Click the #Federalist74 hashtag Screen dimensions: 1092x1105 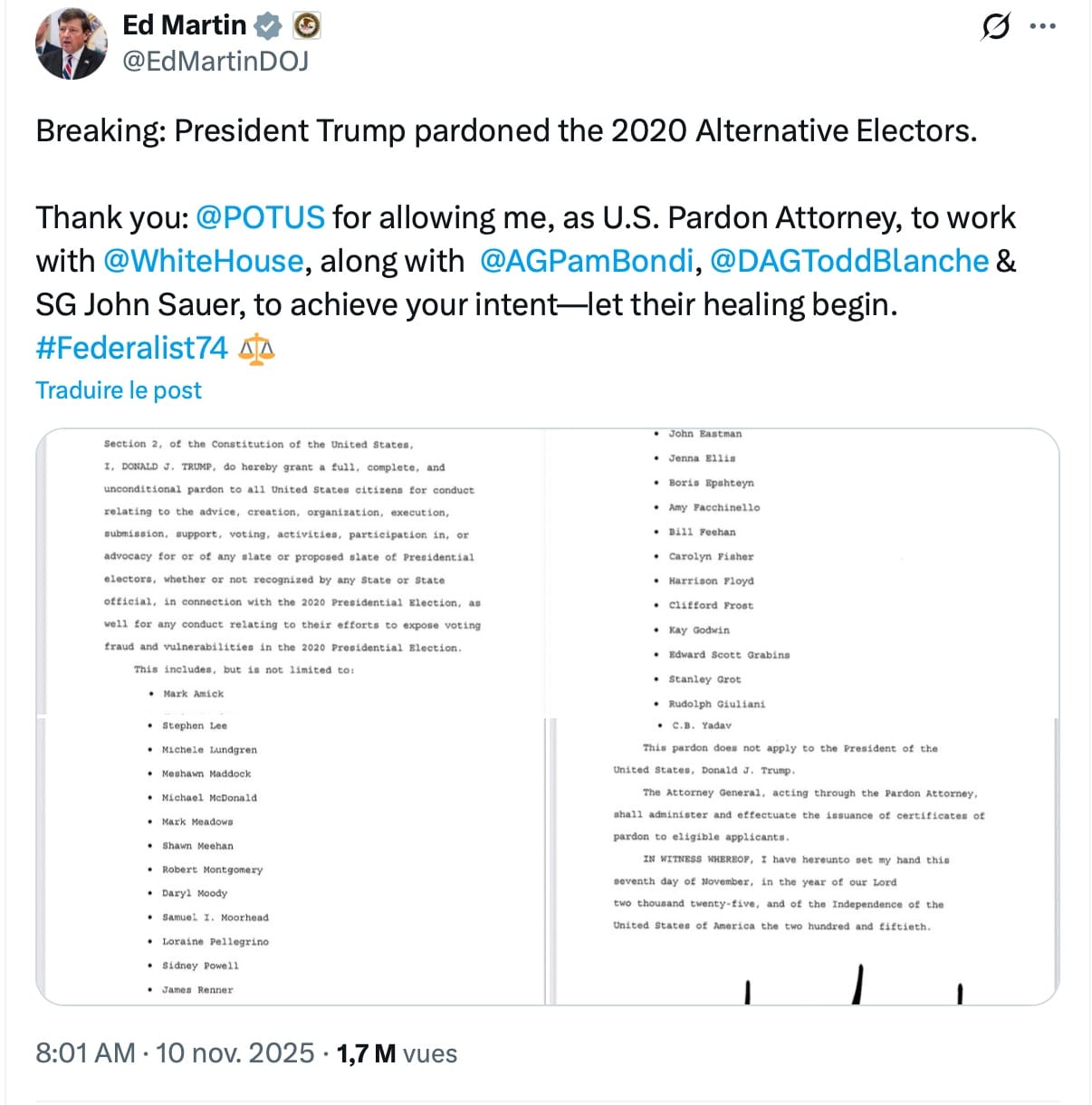(131, 348)
